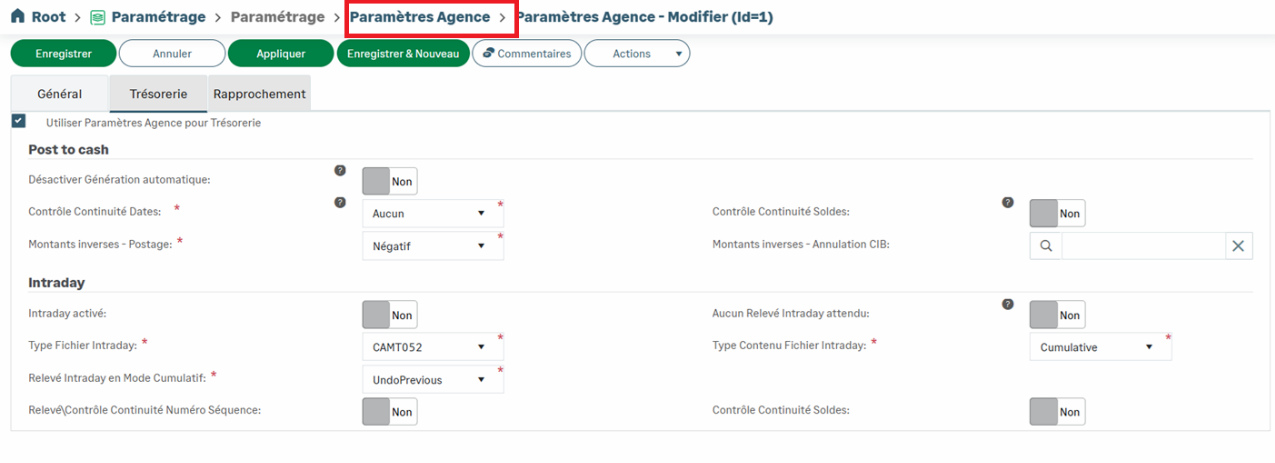Click help icon beside Contrôle Continuité Dates
Viewport: 1275px width, 463px height.
point(340,203)
